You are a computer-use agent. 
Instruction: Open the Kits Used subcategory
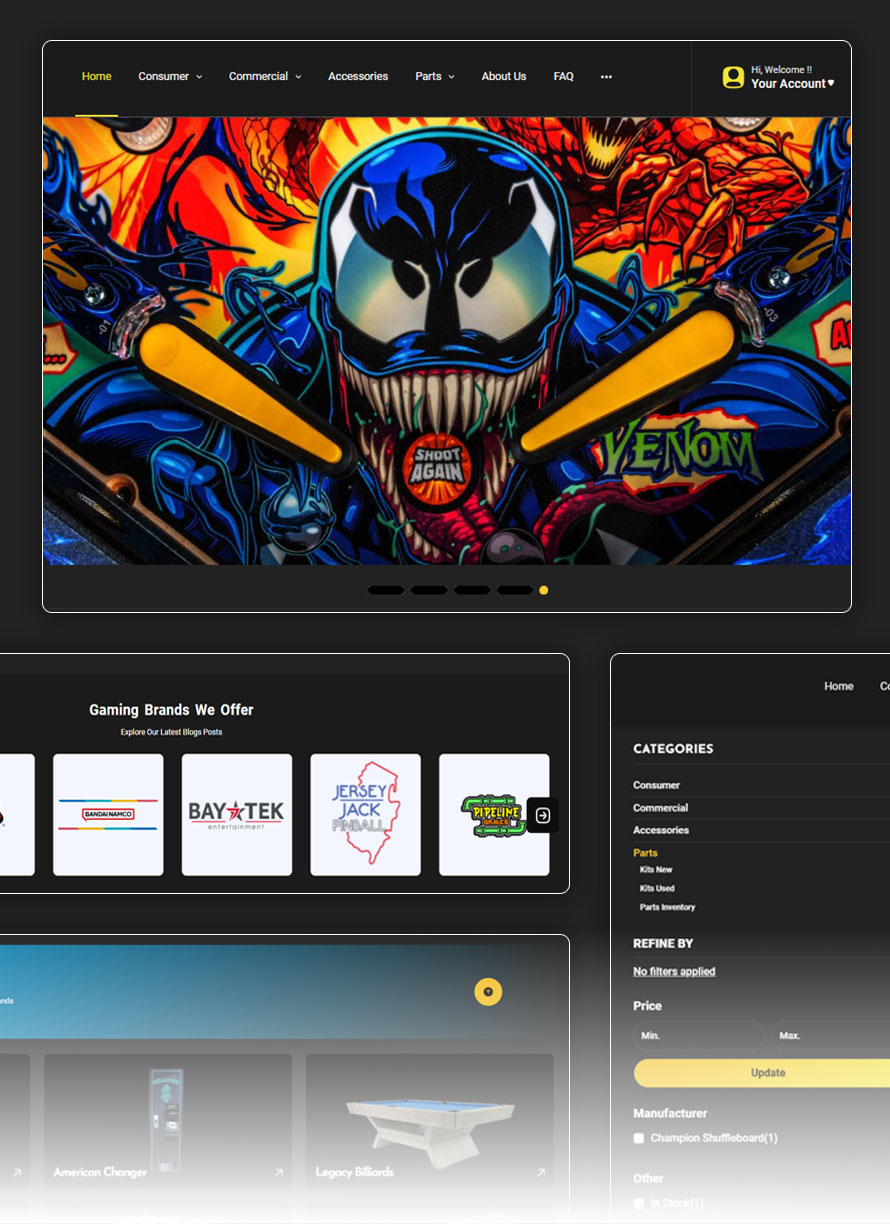pos(657,888)
